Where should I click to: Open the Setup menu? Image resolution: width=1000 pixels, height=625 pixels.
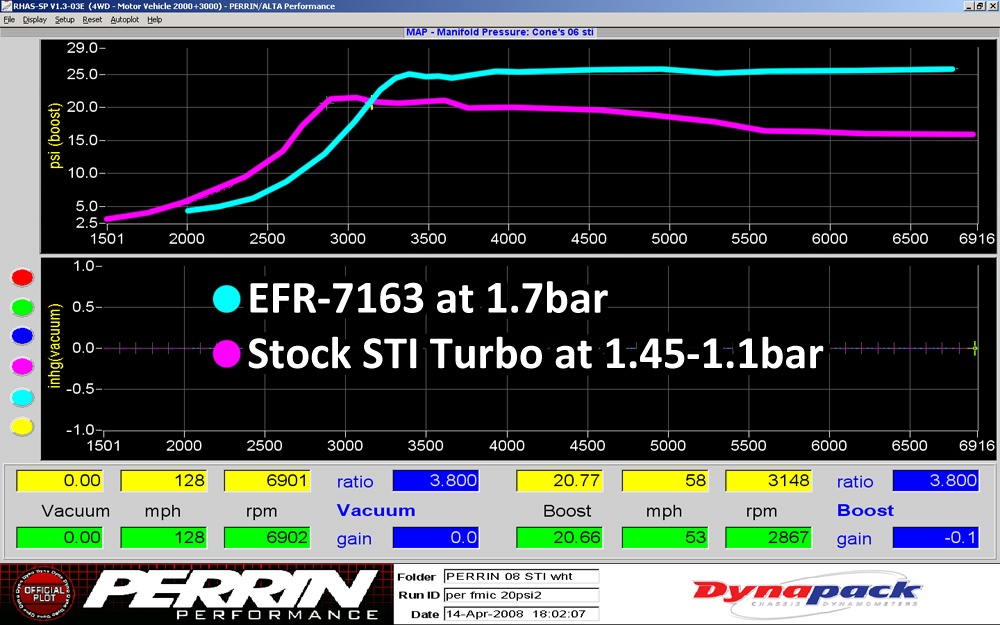click(64, 20)
